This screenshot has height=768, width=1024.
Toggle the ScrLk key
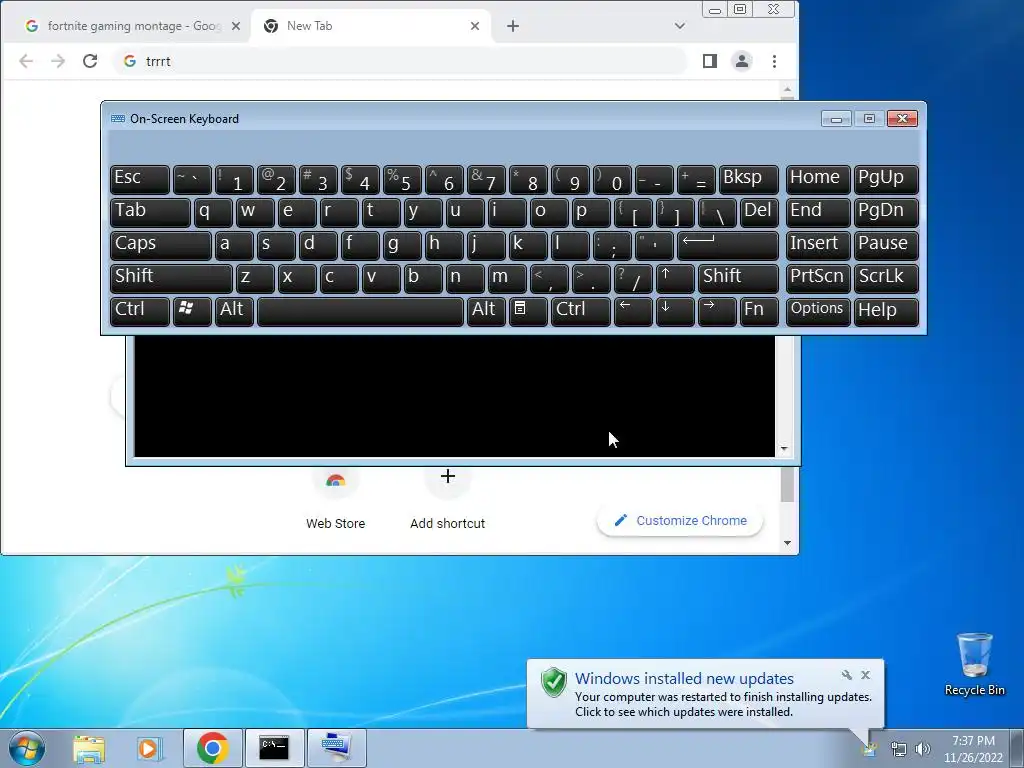[x=886, y=278]
